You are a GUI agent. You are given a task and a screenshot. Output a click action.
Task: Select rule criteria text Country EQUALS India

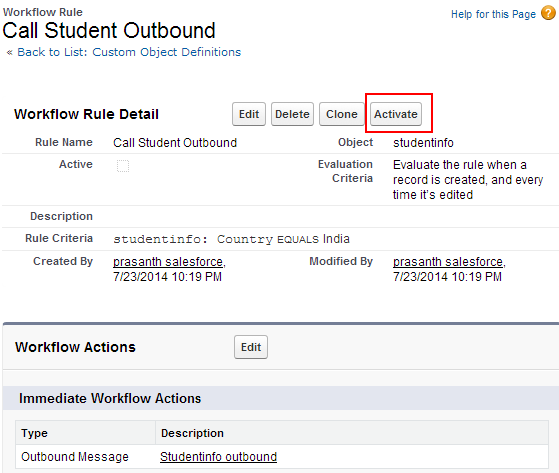point(283,239)
